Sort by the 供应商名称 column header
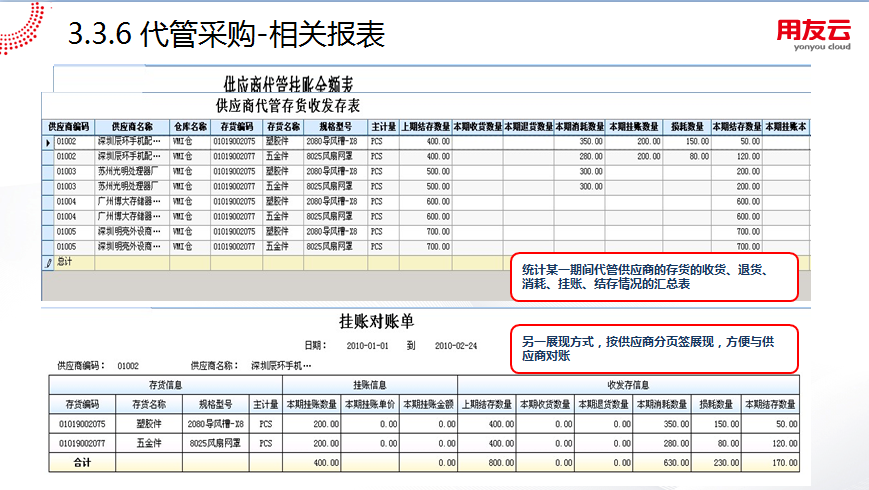Screen dimensions: 869x490 (132, 127)
